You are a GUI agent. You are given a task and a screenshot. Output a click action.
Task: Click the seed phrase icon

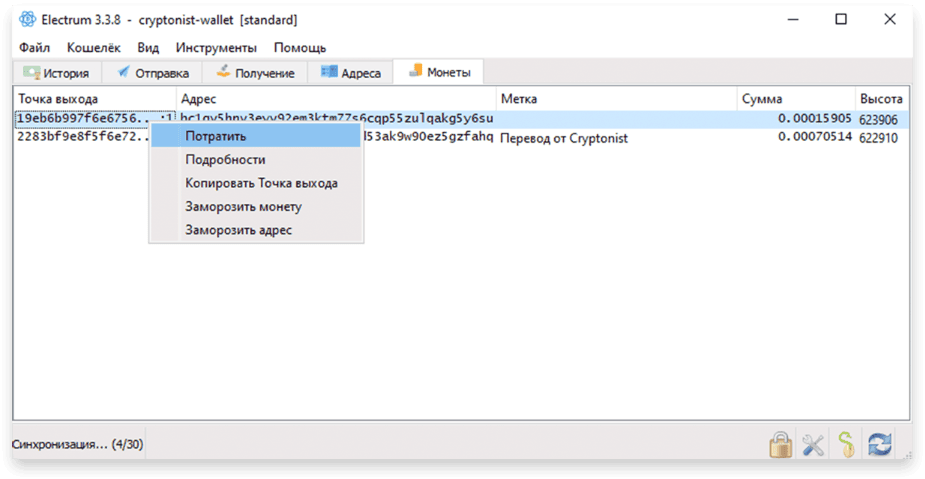click(x=846, y=444)
